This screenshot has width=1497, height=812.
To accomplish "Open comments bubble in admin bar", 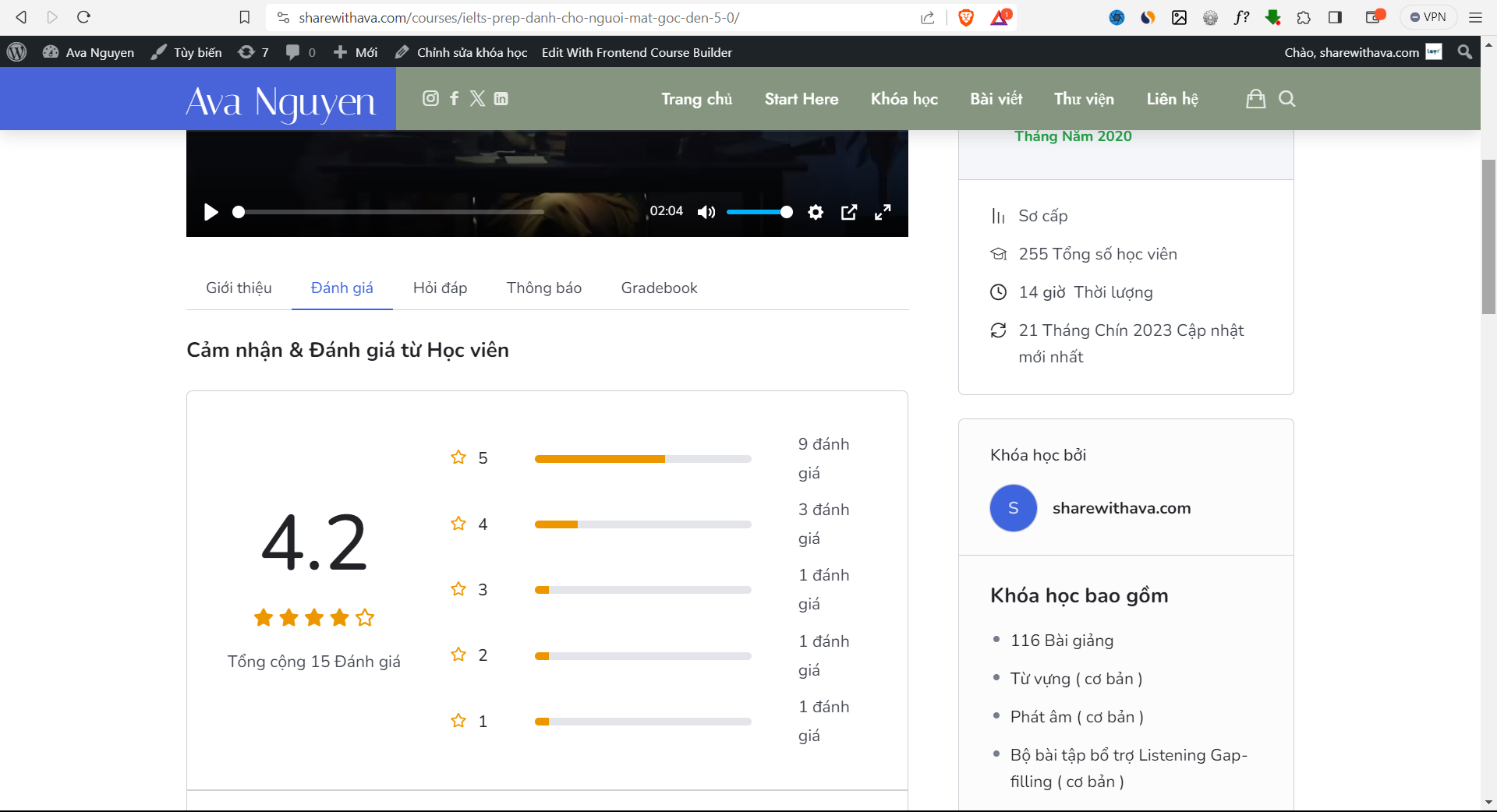I will [x=301, y=52].
